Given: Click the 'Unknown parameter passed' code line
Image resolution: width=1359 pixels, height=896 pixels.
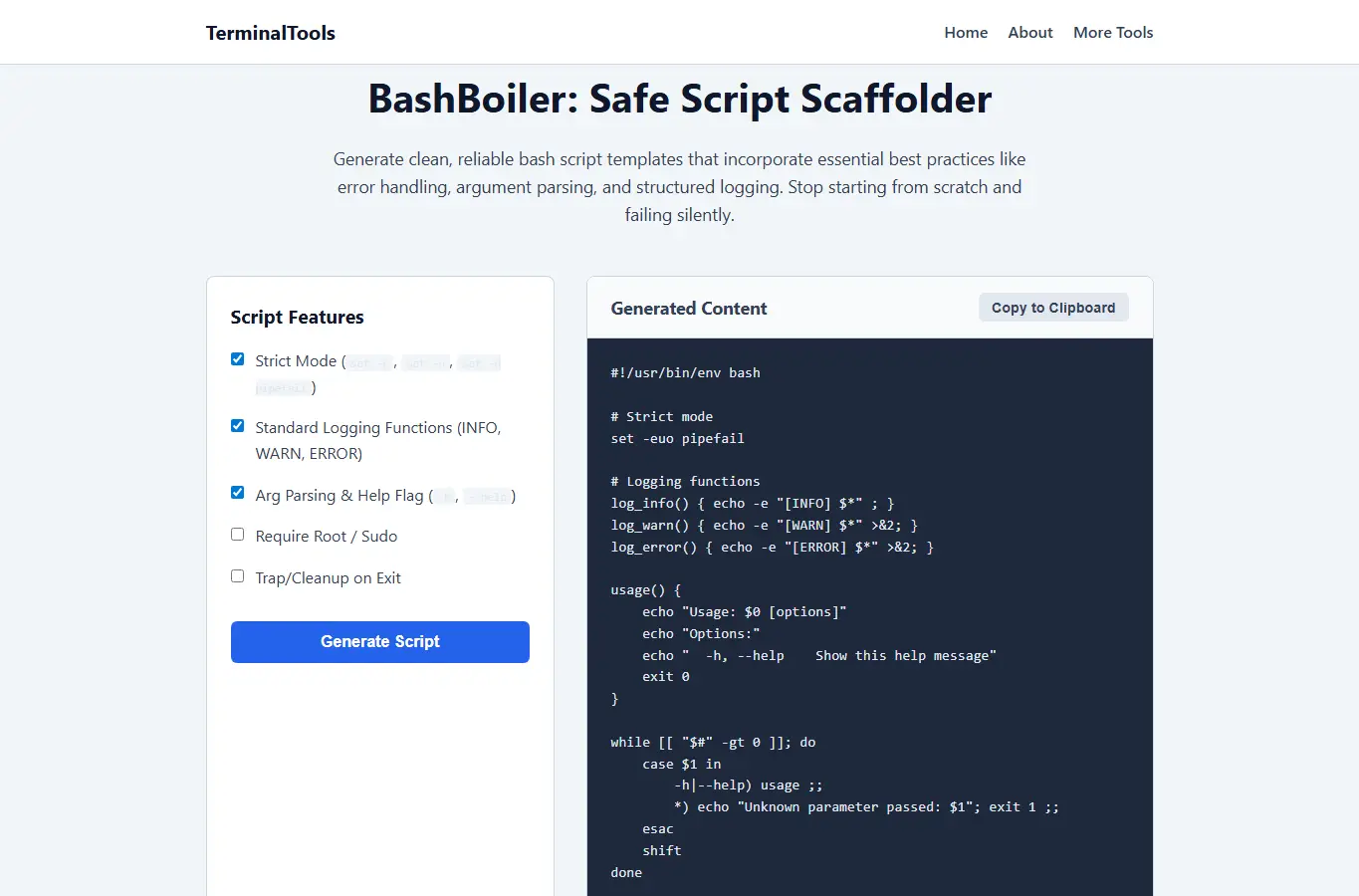Looking at the screenshot, I should 867,807.
